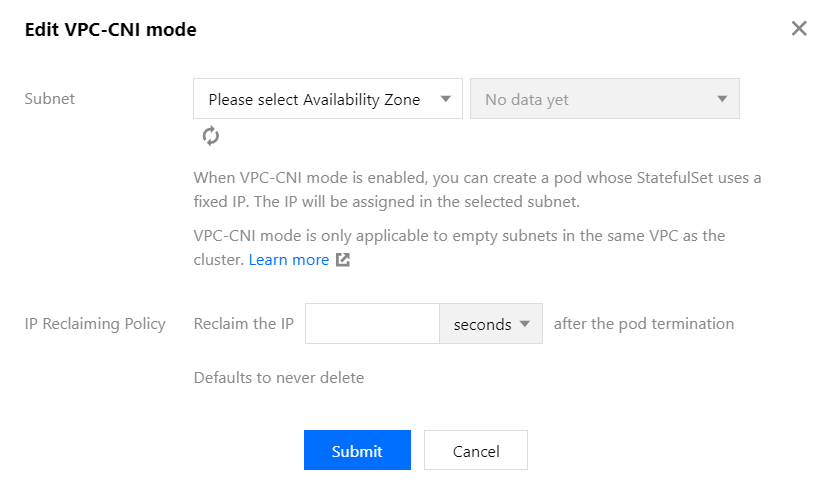Open the Please select Availability Zone dropdown

tap(328, 99)
